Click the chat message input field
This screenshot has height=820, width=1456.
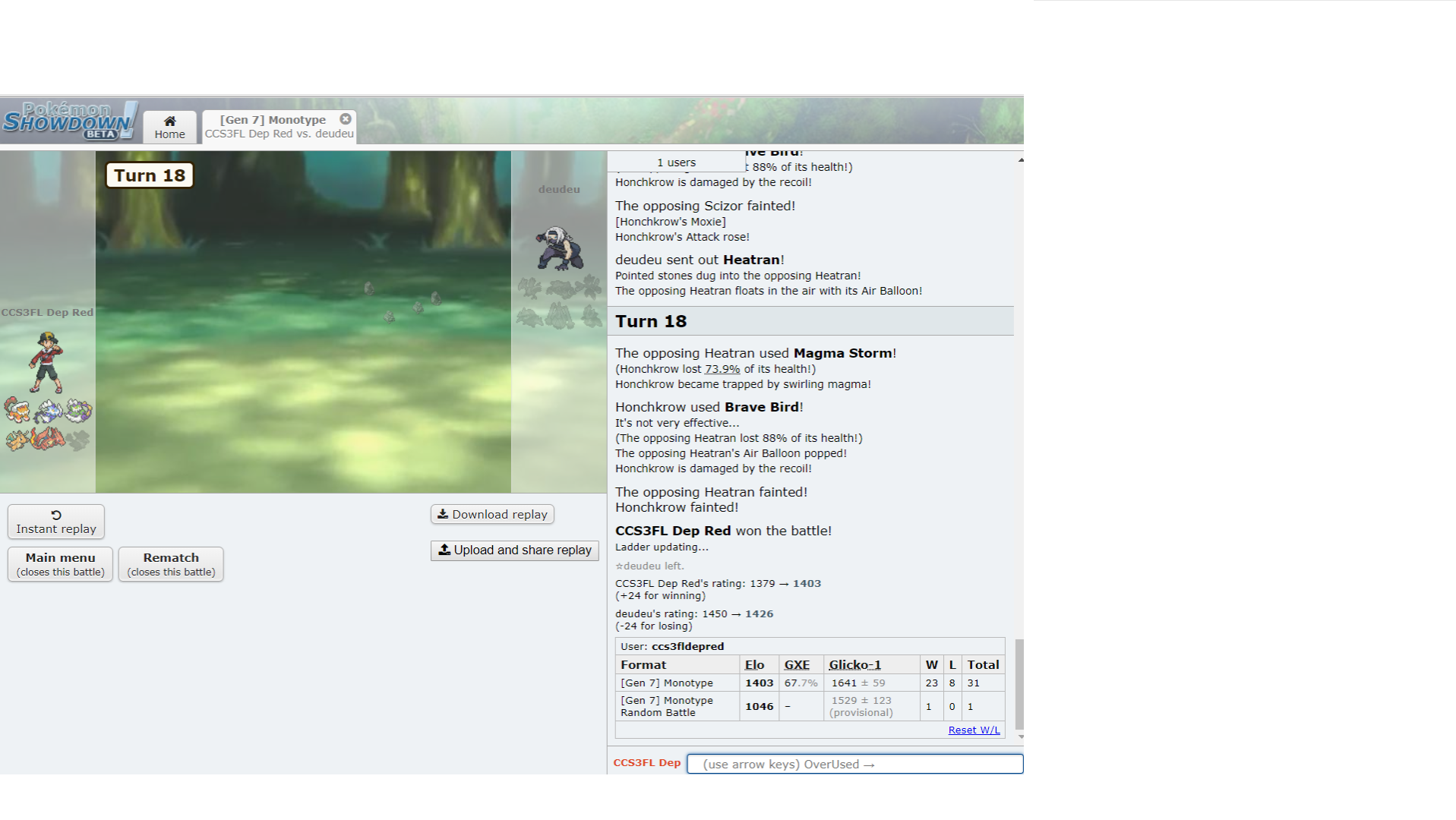pyautogui.click(x=854, y=764)
